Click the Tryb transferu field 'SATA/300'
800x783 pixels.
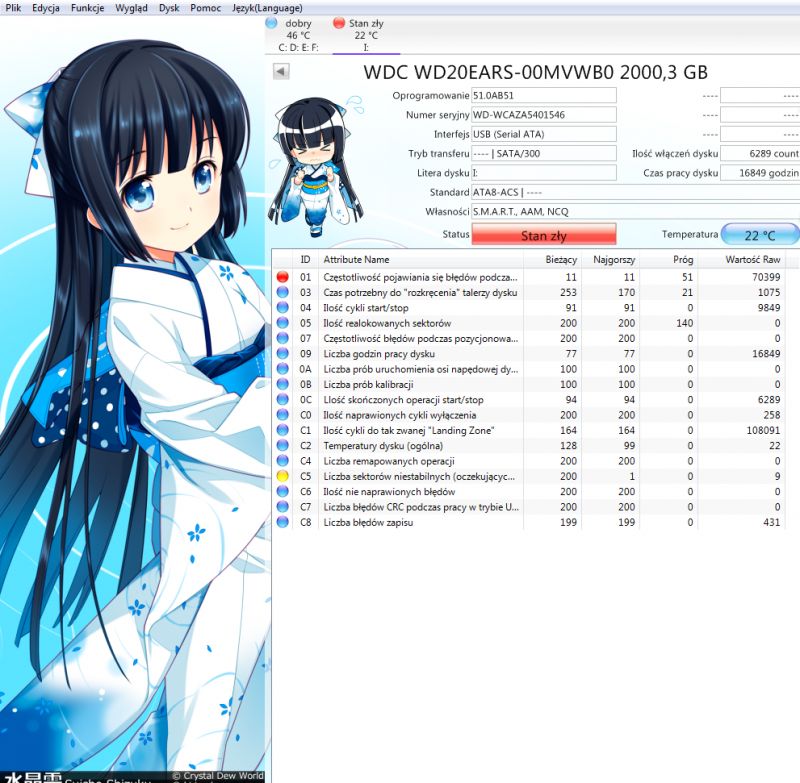point(544,154)
